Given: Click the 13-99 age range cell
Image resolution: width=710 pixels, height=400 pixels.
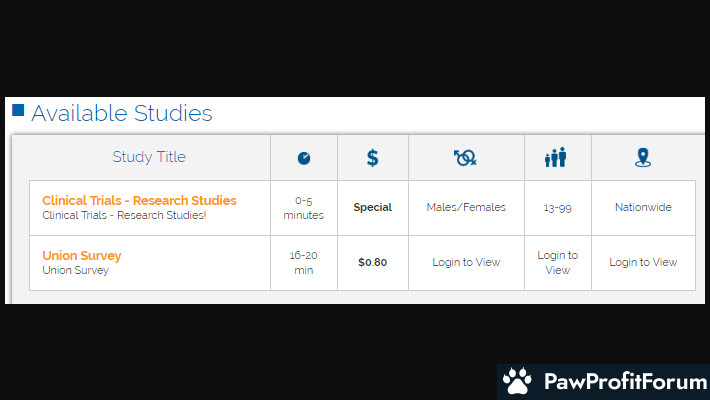Looking at the screenshot, I should click(x=557, y=208).
